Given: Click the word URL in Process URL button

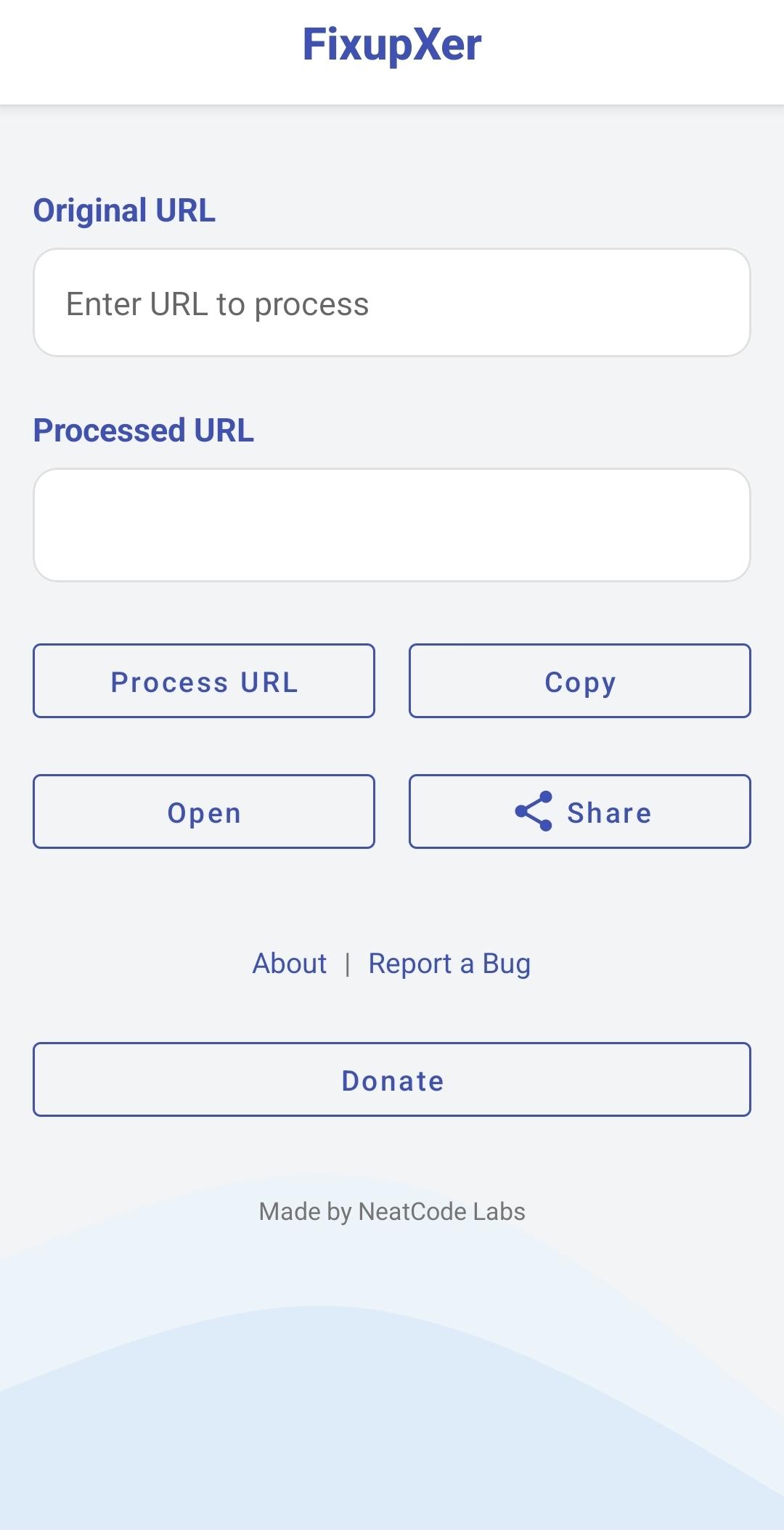Looking at the screenshot, I should tap(269, 683).
